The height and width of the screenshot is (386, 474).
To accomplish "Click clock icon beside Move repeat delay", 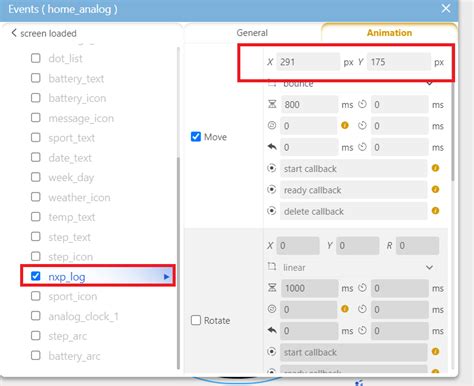I will [362, 126].
